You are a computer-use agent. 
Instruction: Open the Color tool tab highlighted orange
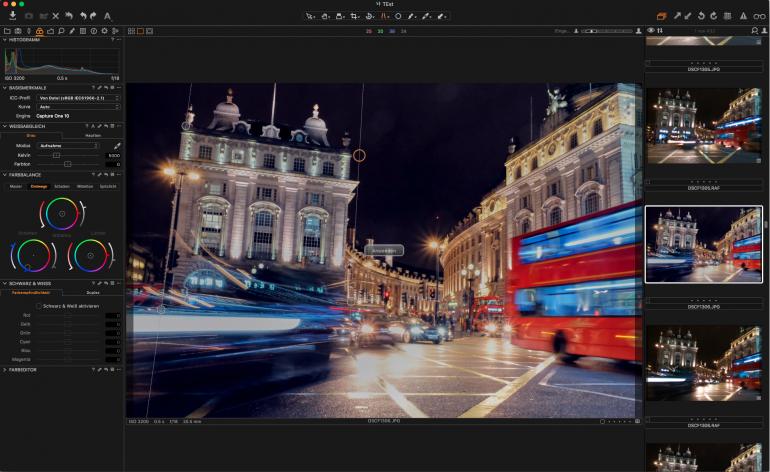39,31
